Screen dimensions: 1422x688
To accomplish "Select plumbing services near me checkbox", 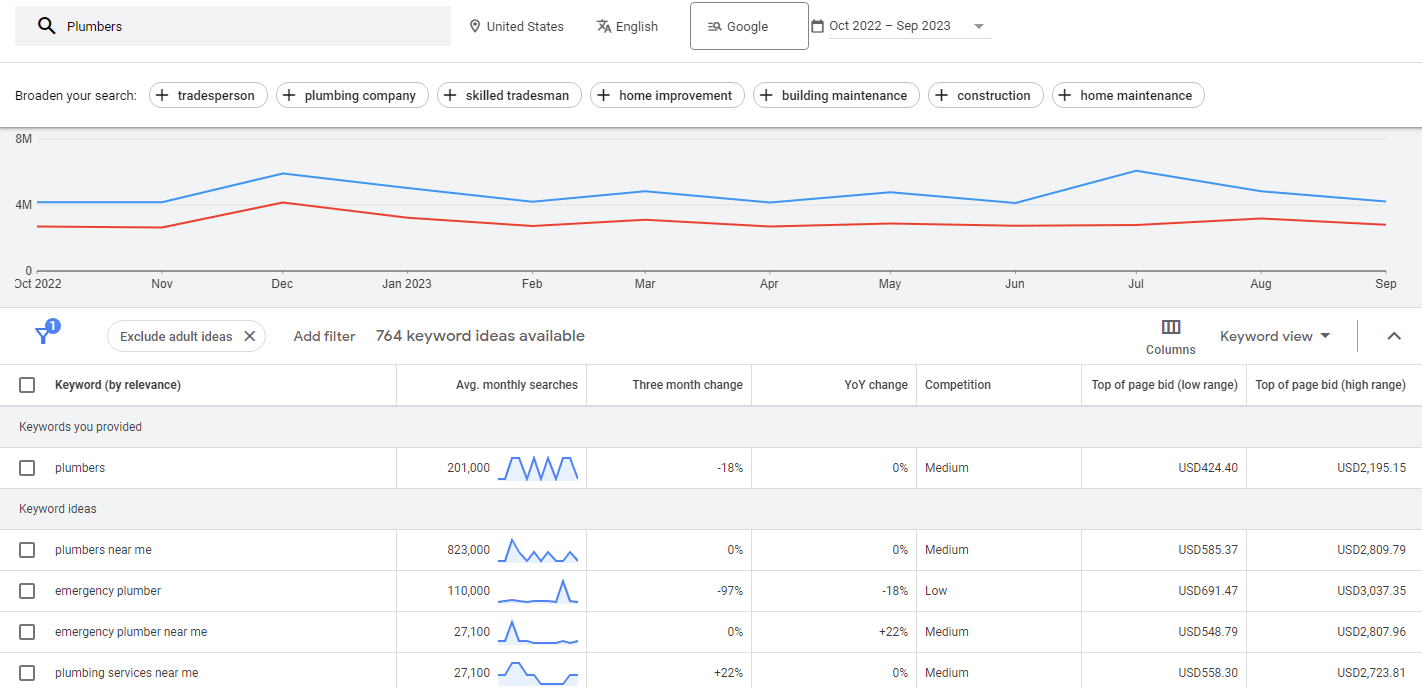I will 27,673.
